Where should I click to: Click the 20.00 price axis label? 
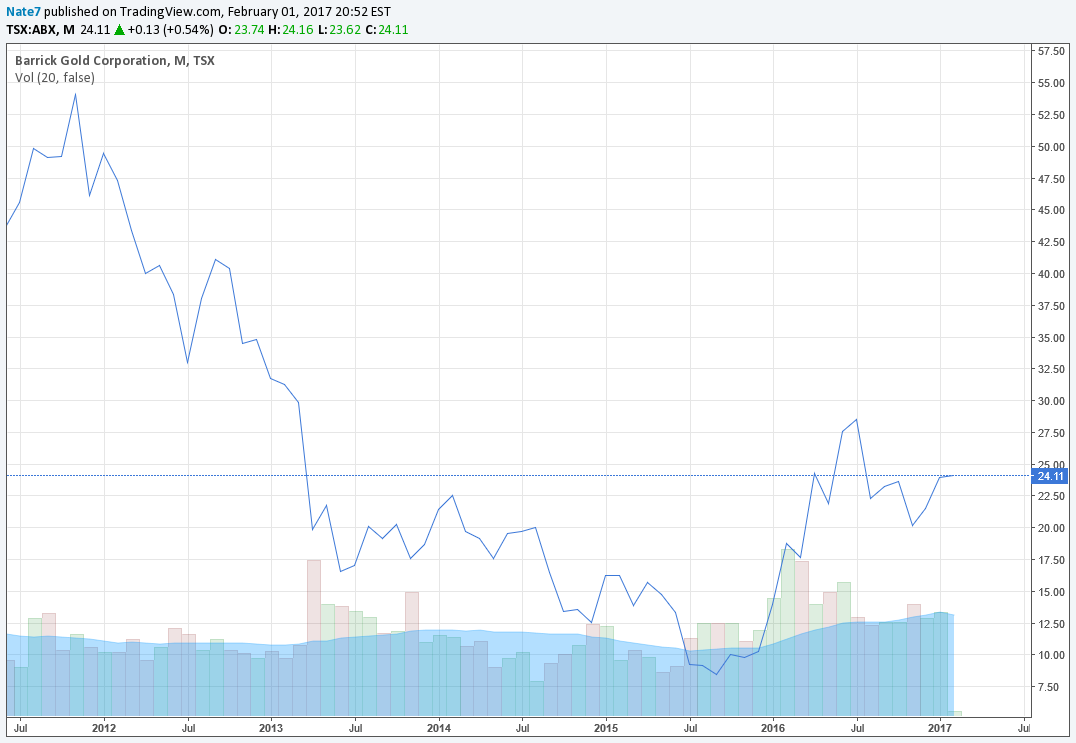(1051, 528)
